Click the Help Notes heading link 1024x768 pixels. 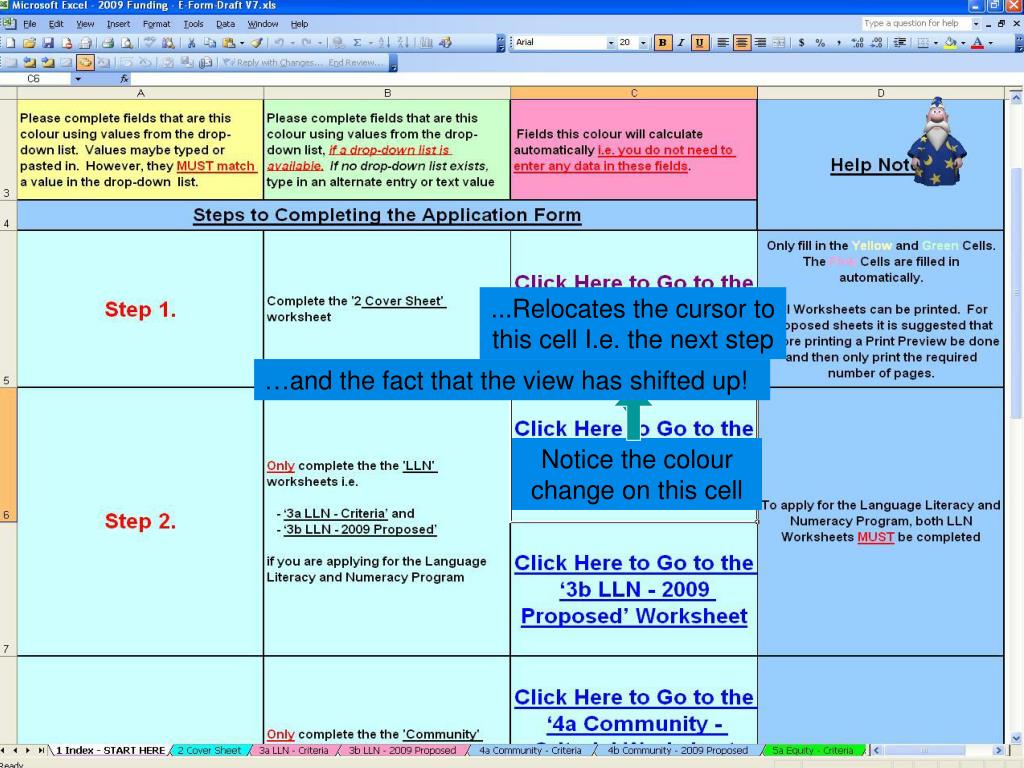[875, 165]
